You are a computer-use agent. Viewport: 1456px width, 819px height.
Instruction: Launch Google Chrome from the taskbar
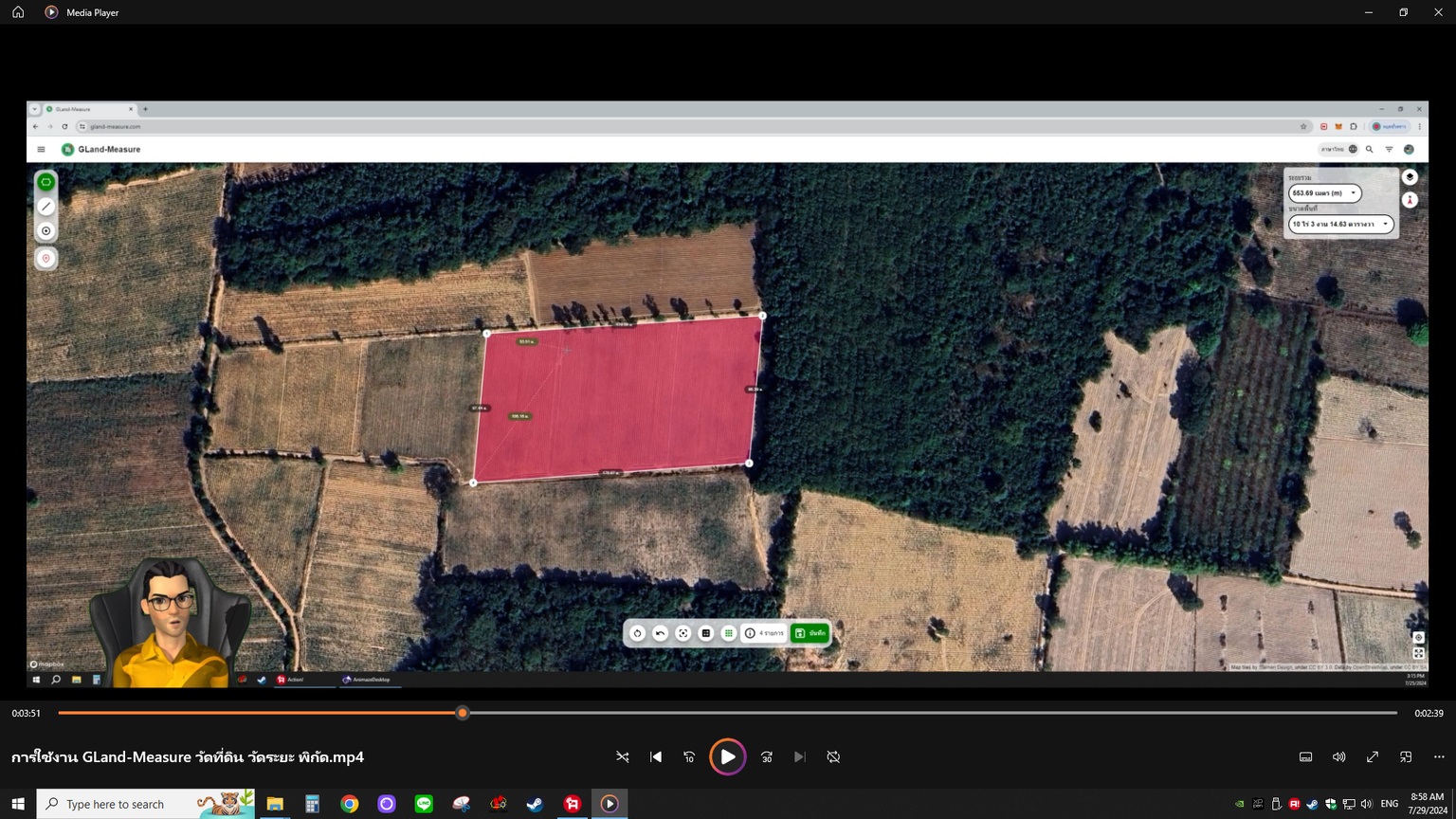click(350, 804)
